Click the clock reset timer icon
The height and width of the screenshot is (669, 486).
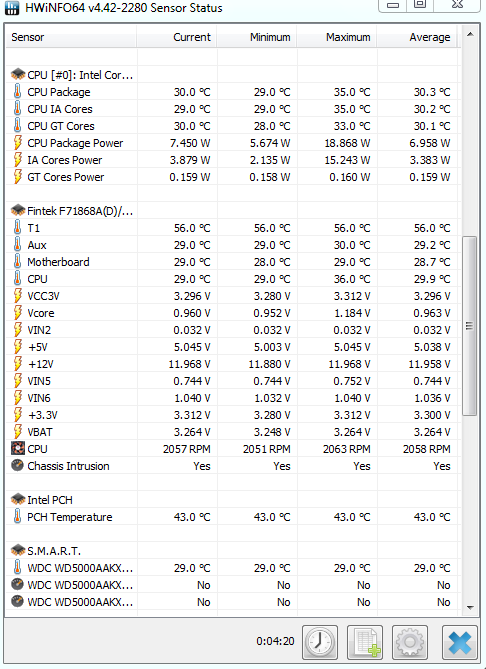click(x=320, y=642)
